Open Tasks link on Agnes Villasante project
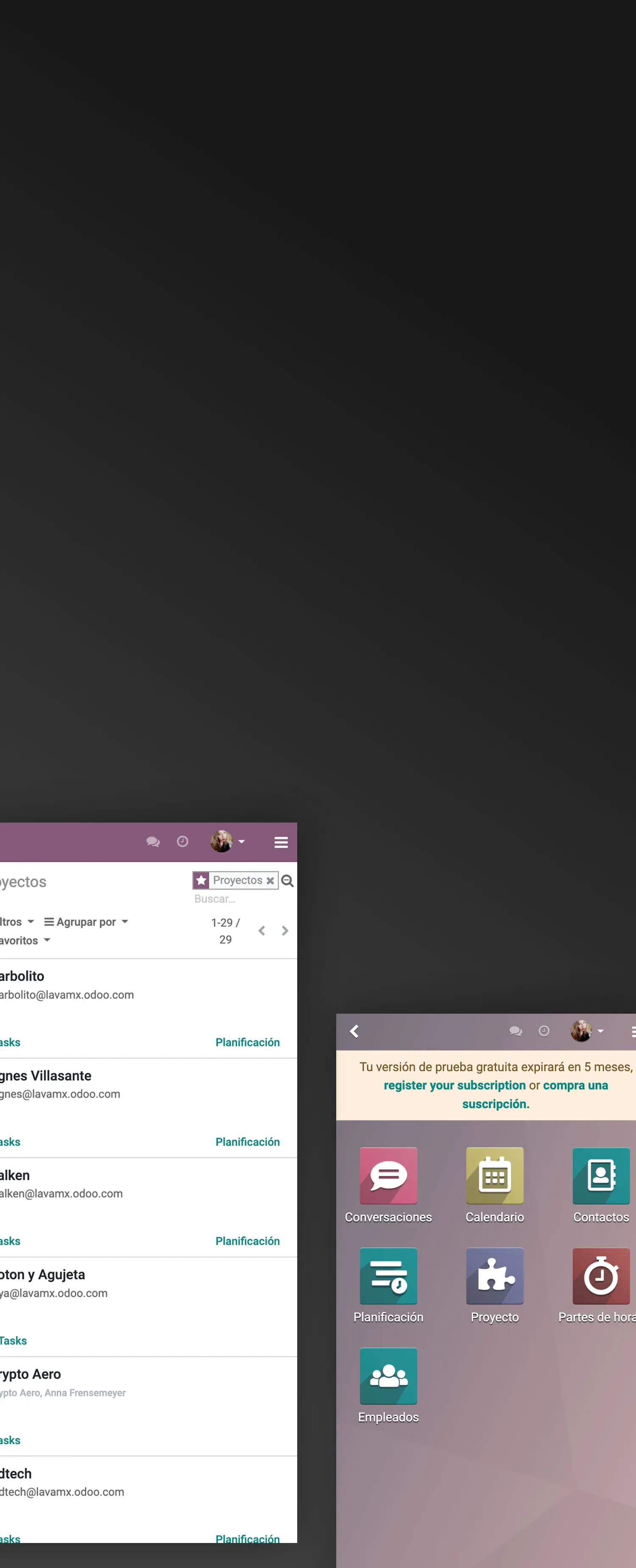This screenshot has width=636, height=1568. 10,1142
